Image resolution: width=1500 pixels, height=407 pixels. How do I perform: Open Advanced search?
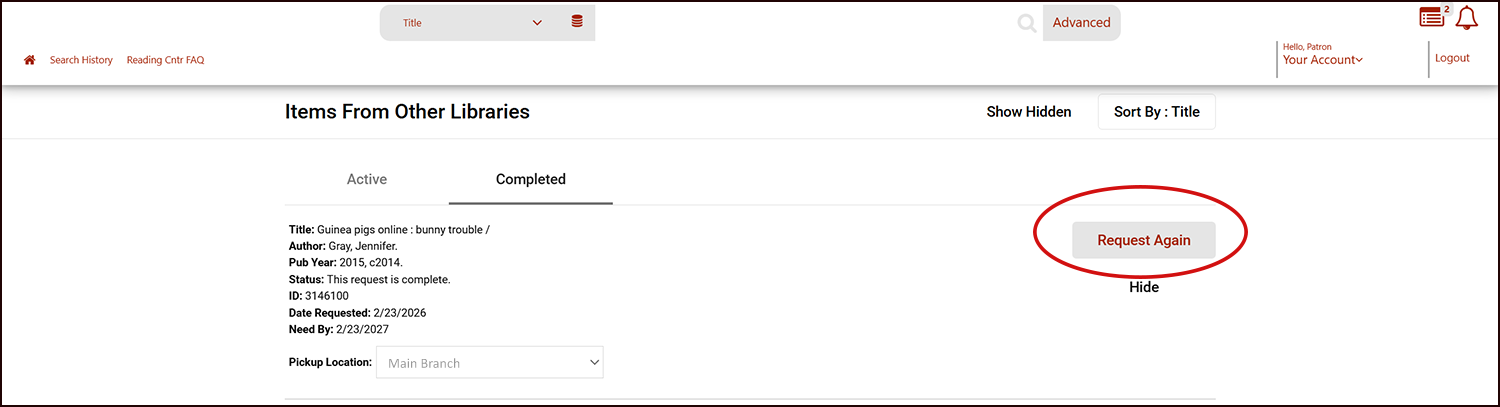[1081, 23]
